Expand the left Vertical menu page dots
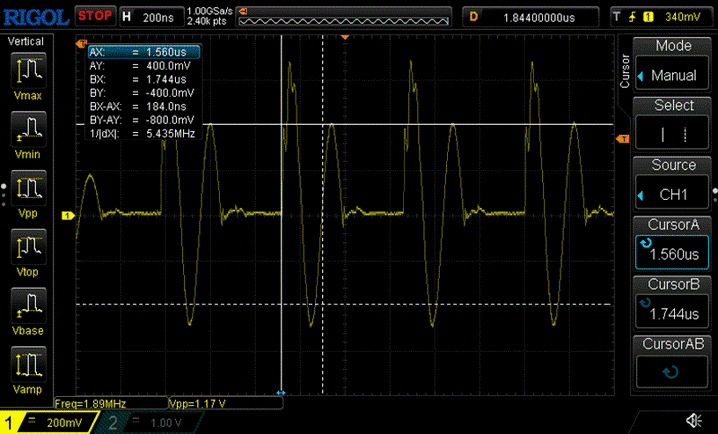Screen dimensions: 718x434 coord(4,195)
